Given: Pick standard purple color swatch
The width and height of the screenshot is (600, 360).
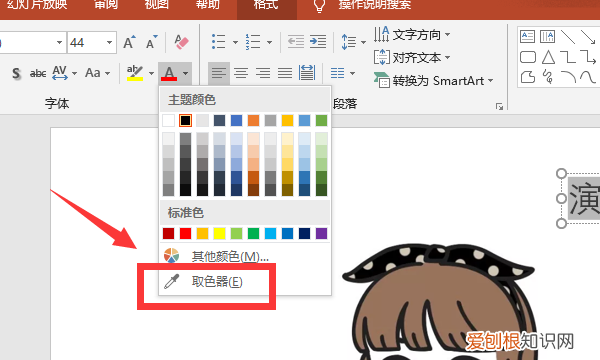Looking at the screenshot, I should pos(321,233).
